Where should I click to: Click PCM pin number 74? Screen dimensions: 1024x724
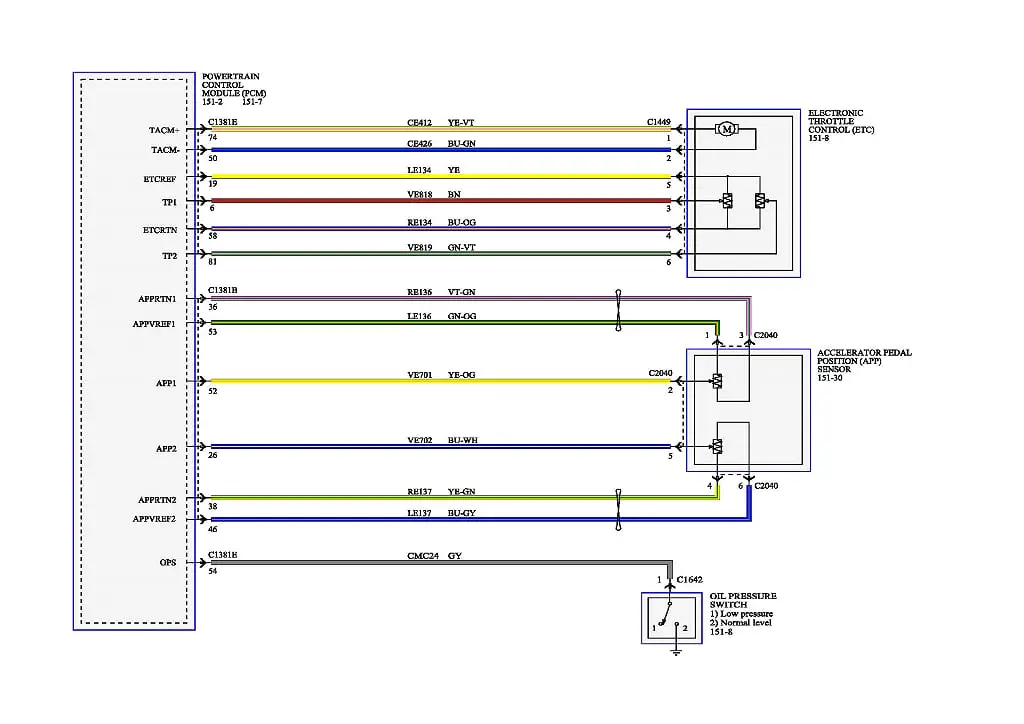pos(213,138)
